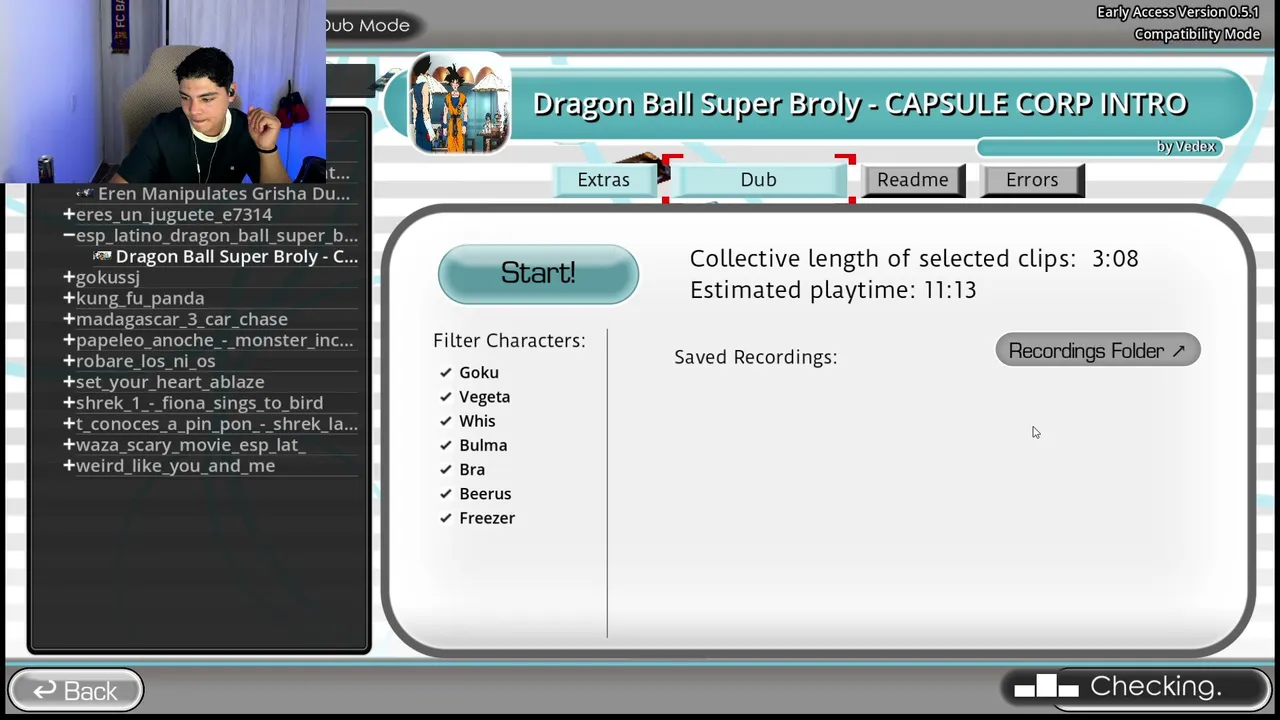Go Back to the previous screen

click(76, 690)
